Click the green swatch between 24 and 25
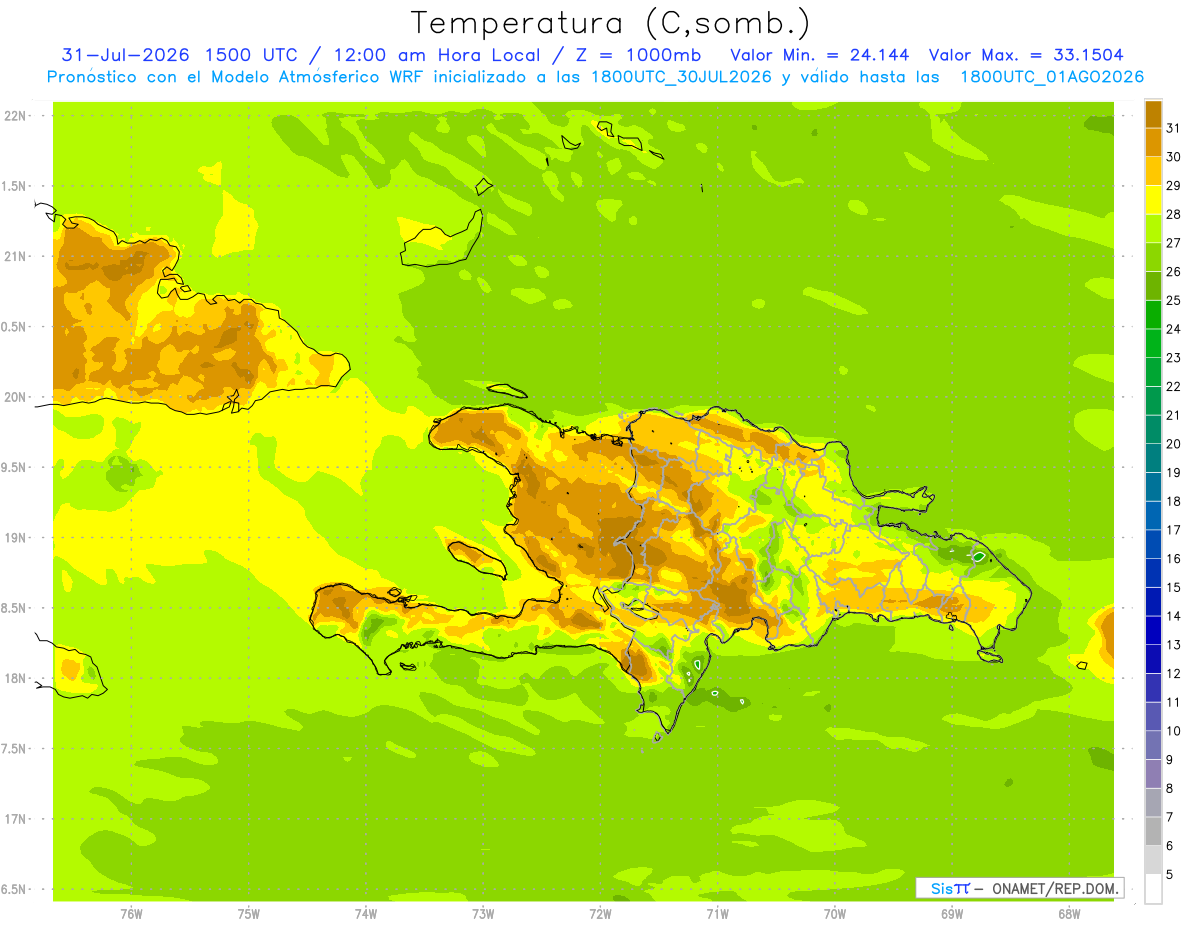Screen dimensions: 1200x927 point(1153,315)
